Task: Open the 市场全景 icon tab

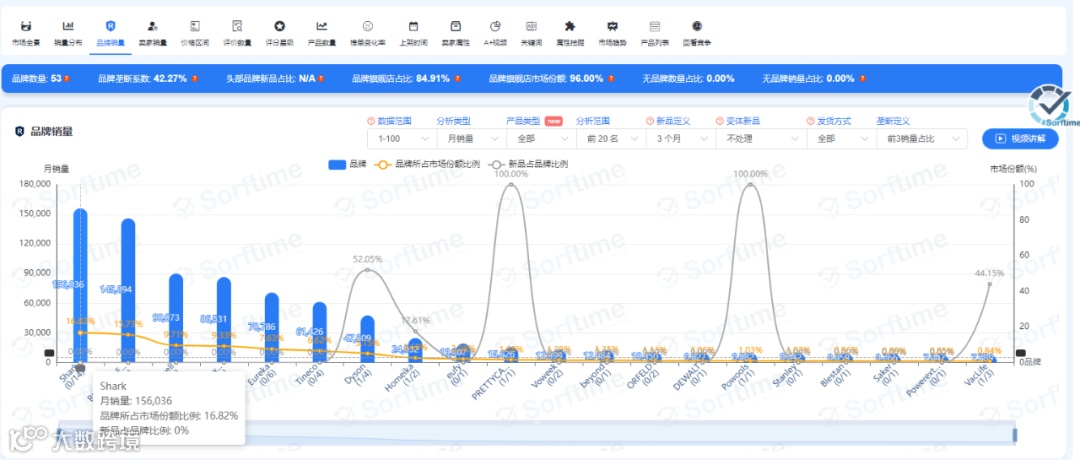Action: 26,33
